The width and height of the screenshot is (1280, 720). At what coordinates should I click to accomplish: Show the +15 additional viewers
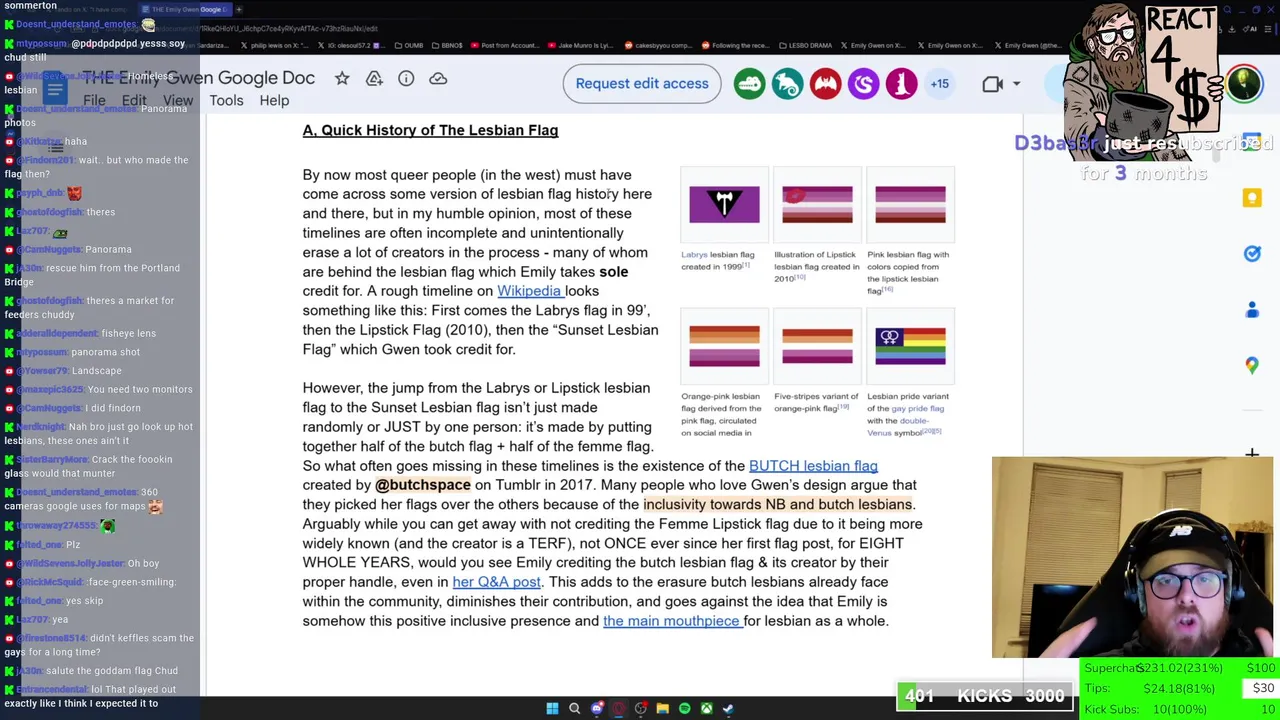tap(940, 84)
